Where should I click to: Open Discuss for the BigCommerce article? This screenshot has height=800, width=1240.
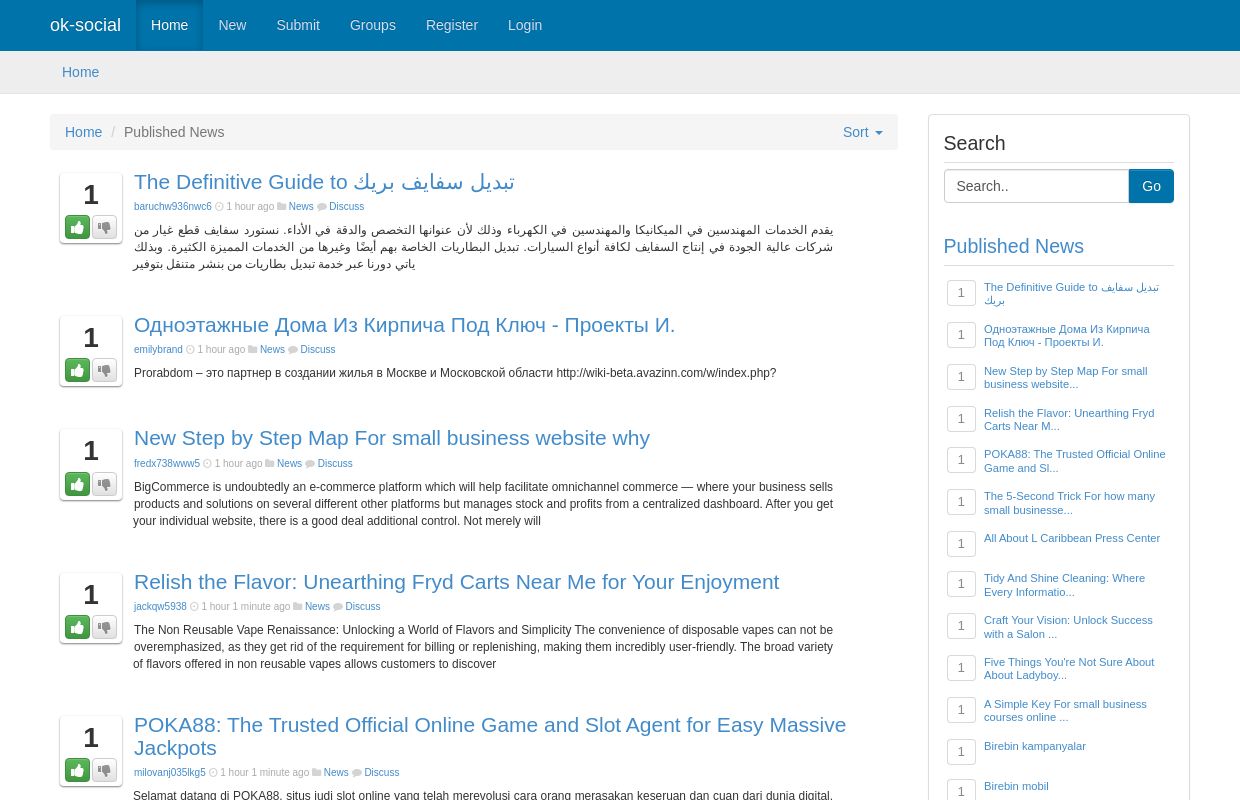click(334, 463)
